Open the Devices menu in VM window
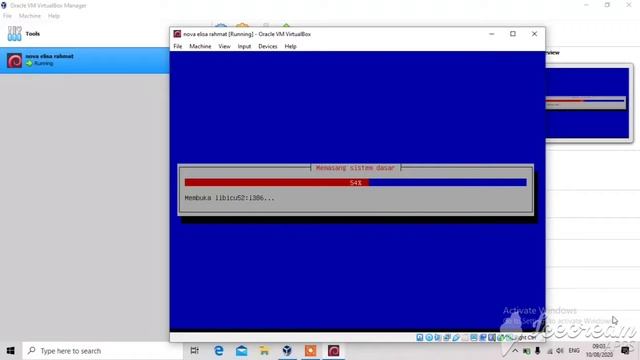Image resolution: width=640 pixels, height=360 pixels. [x=268, y=47]
